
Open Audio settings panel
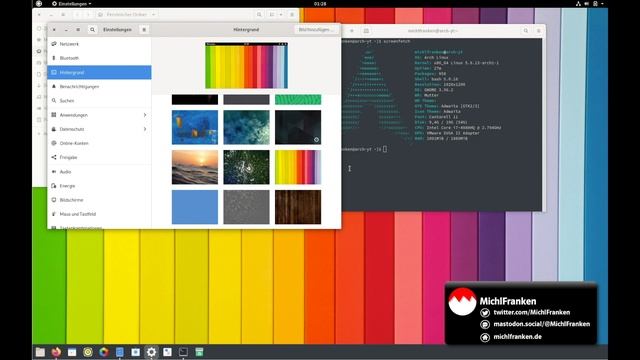point(99,171)
